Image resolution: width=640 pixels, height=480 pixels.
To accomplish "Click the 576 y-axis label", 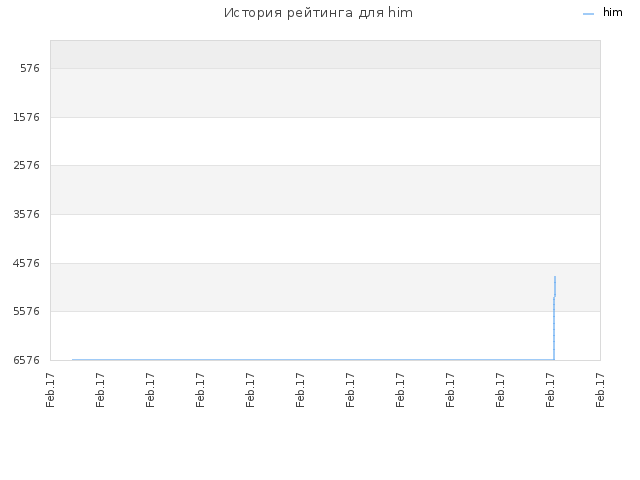I will [30, 69].
